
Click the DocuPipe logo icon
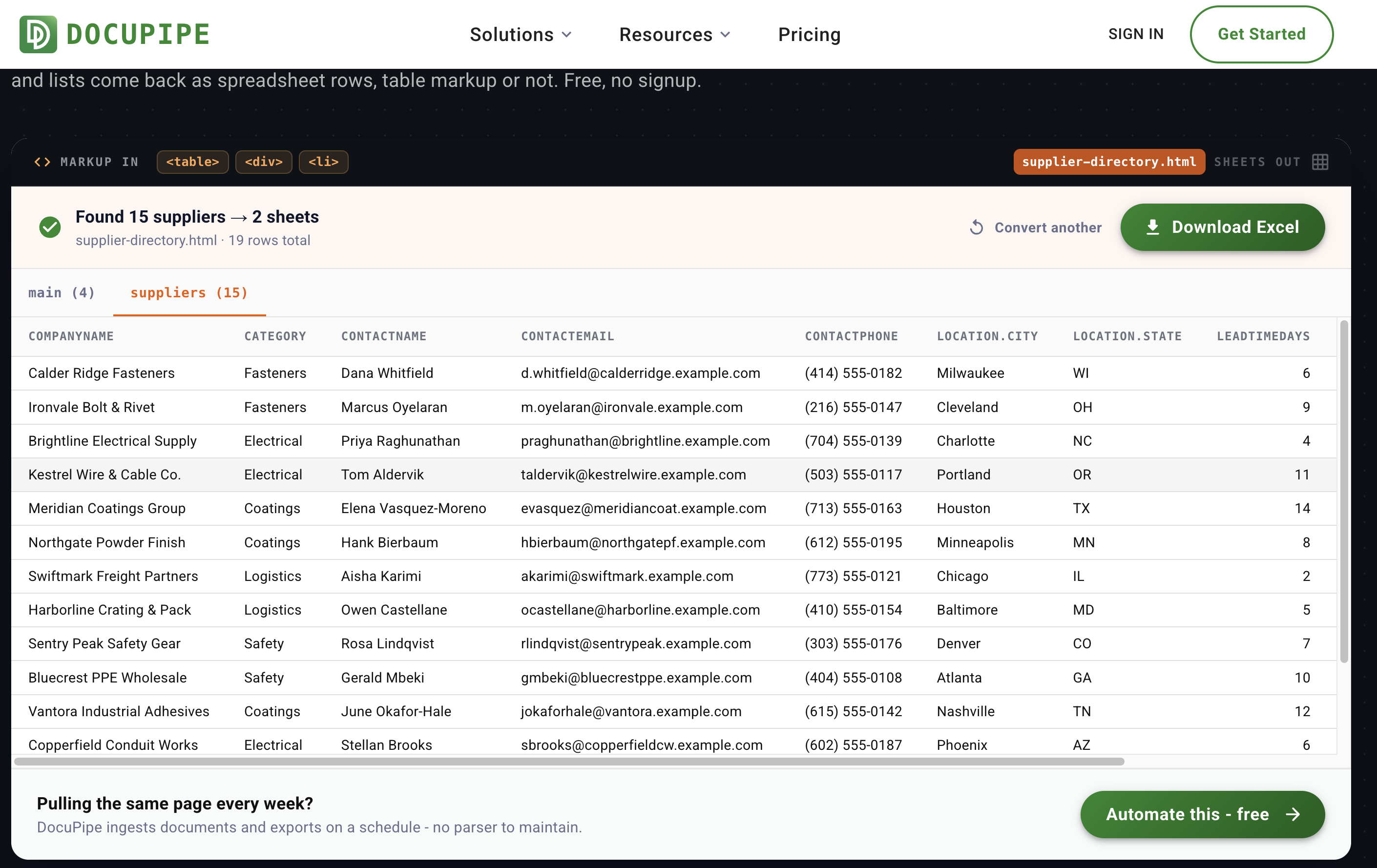pyautogui.click(x=38, y=34)
